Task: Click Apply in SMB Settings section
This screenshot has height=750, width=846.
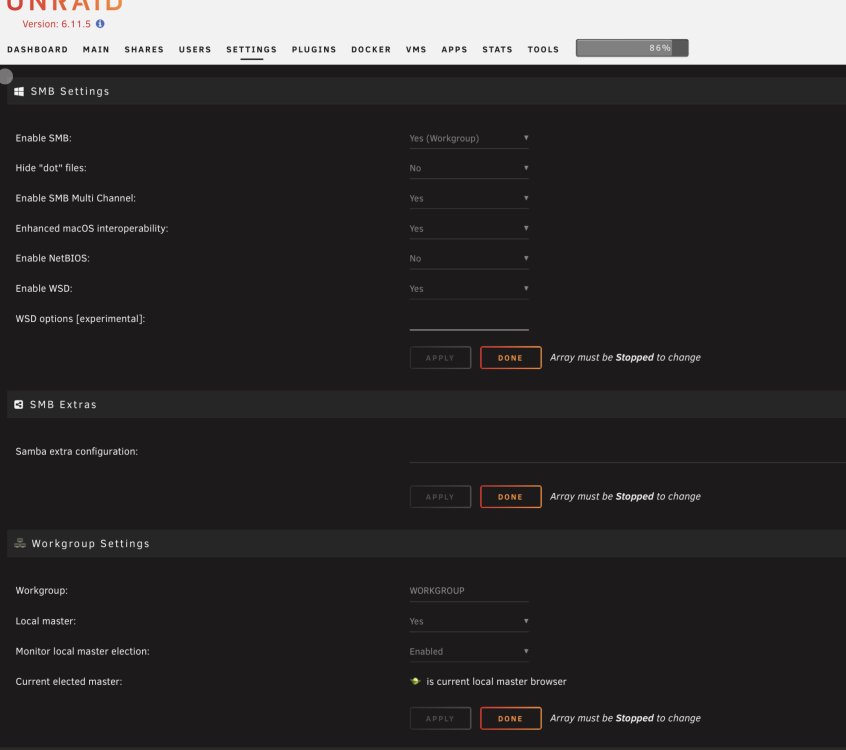Action: [440, 358]
